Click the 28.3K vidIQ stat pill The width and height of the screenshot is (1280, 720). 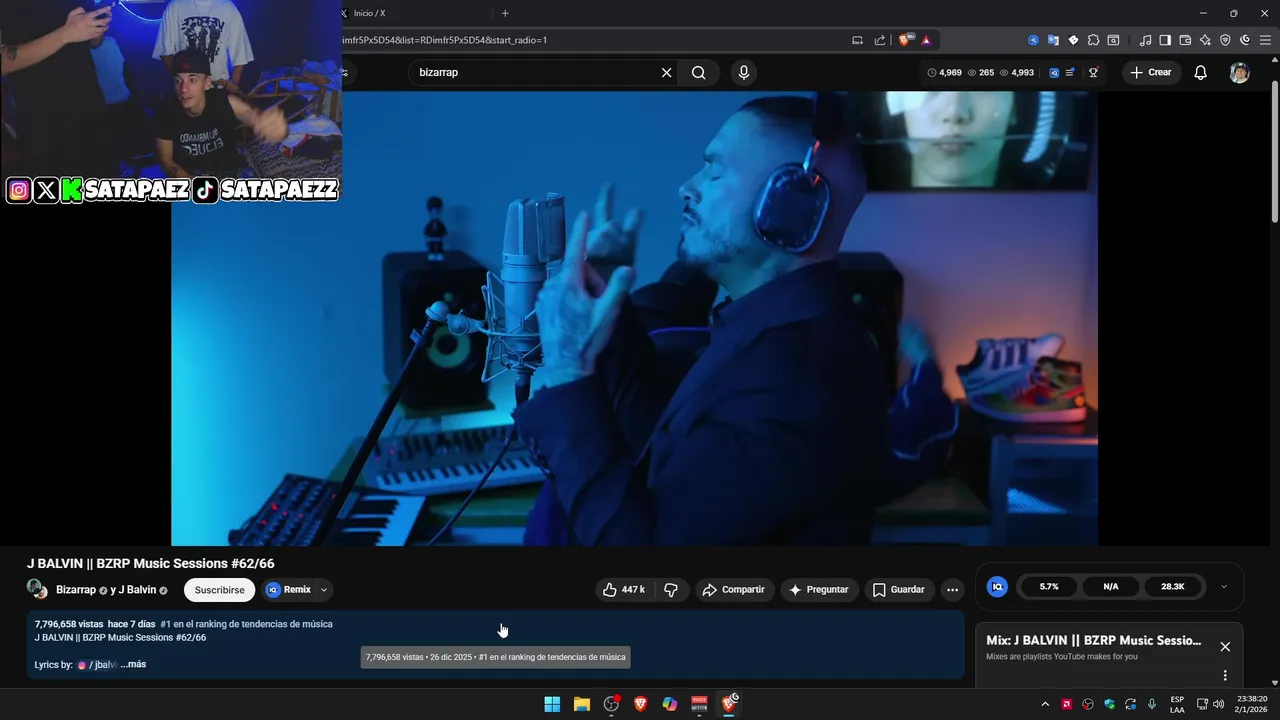click(x=1172, y=587)
